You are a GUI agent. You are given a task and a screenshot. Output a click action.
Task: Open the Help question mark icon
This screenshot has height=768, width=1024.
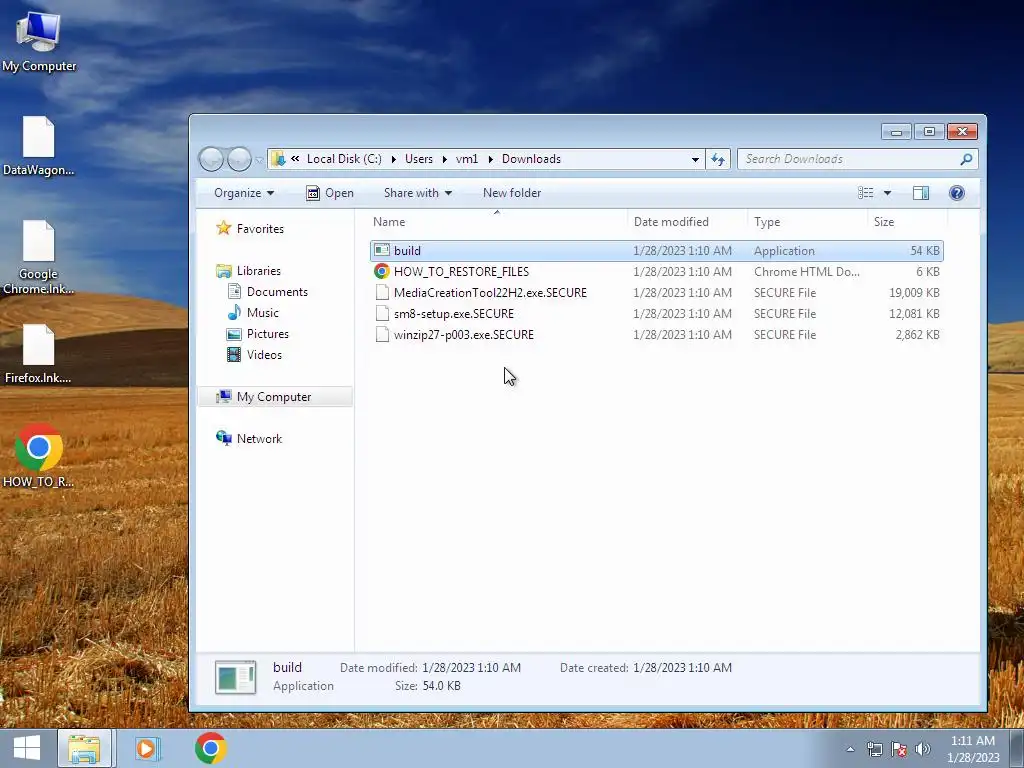click(x=957, y=193)
